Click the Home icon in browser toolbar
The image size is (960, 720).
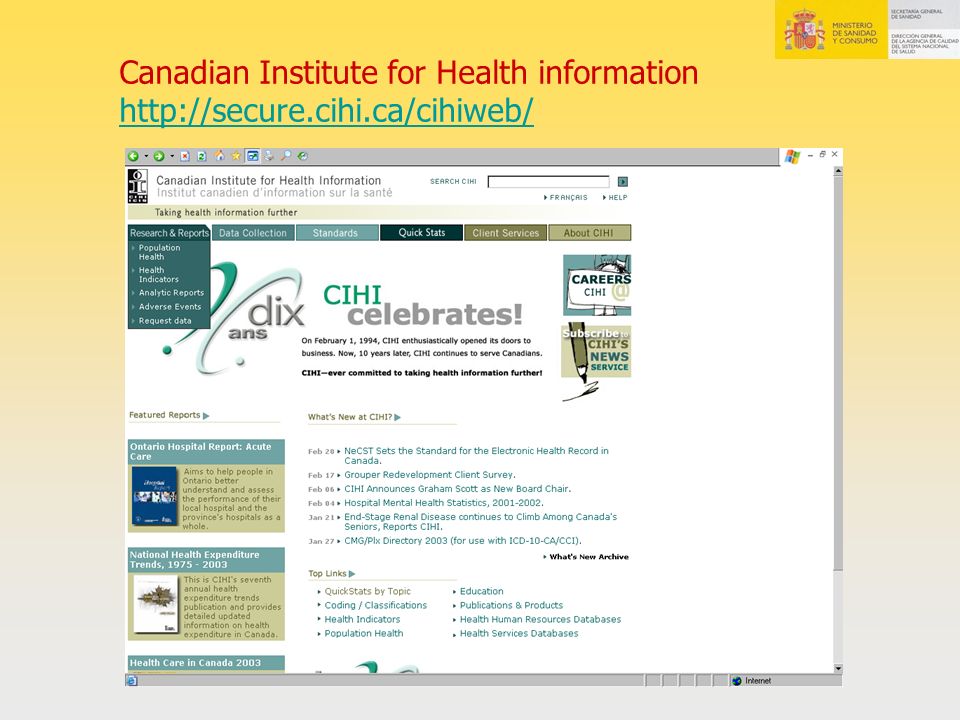[x=219, y=156]
